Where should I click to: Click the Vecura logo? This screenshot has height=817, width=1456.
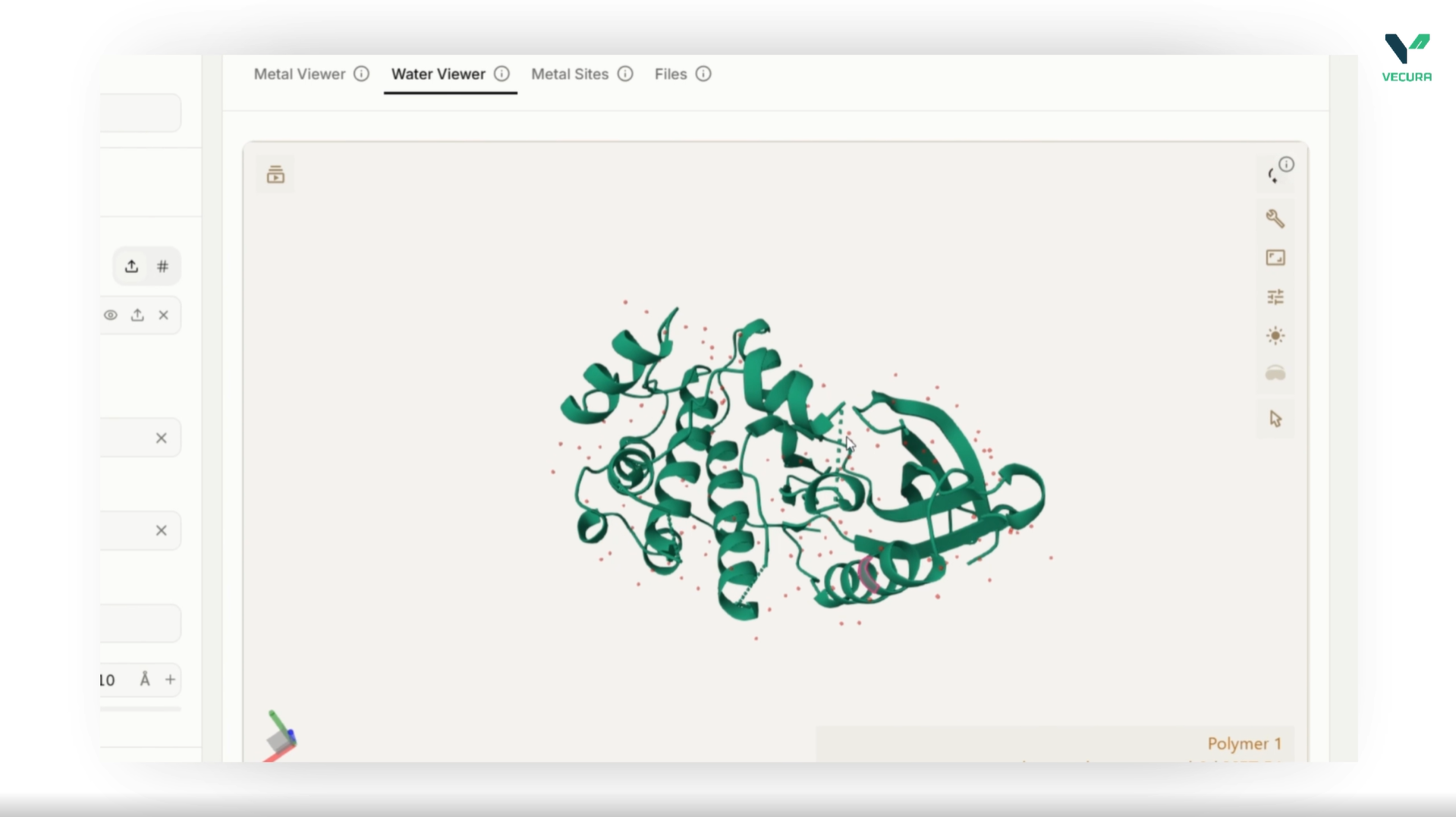[1407, 58]
